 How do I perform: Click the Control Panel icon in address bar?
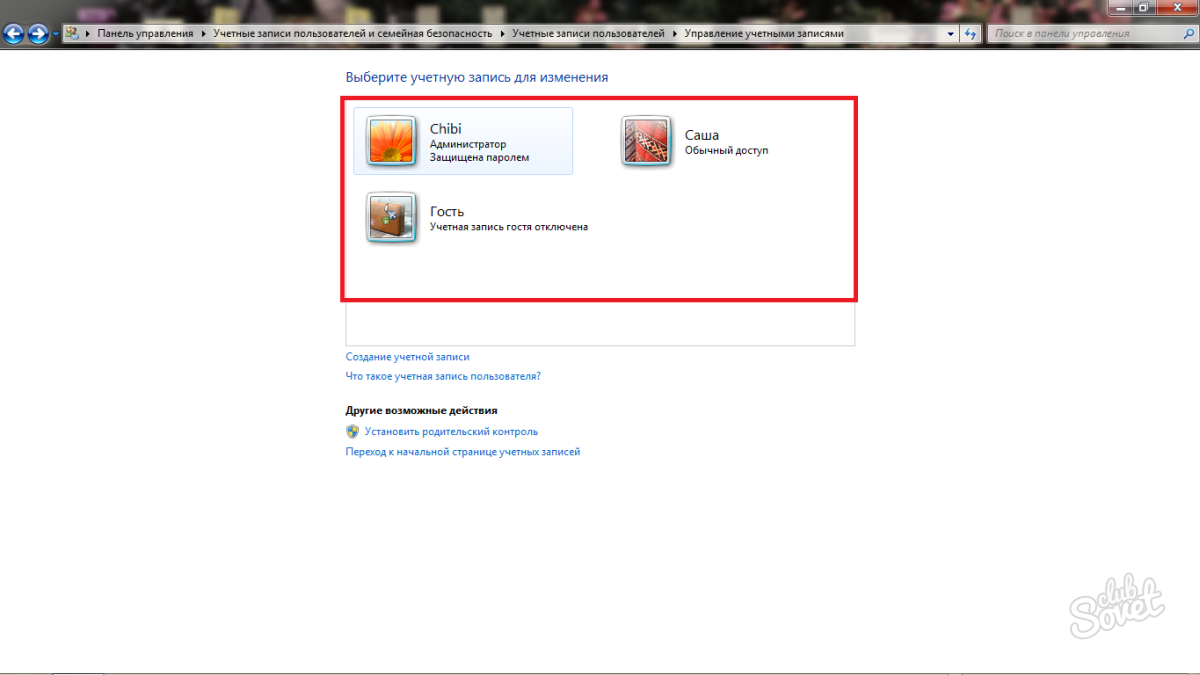(x=73, y=33)
